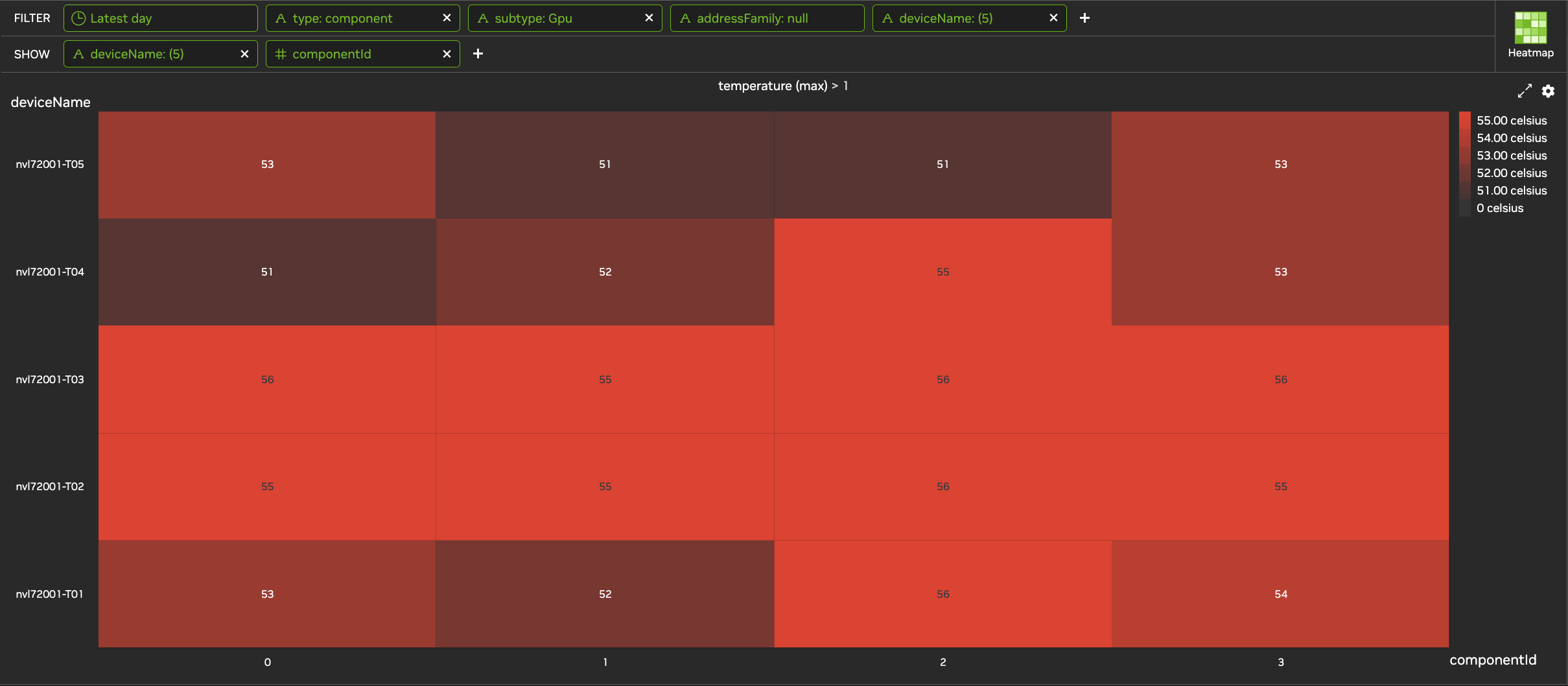Select nvl72001-T05 component 0 cell
This screenshot has width=1568, height=686.
click(x=267, y=165)
